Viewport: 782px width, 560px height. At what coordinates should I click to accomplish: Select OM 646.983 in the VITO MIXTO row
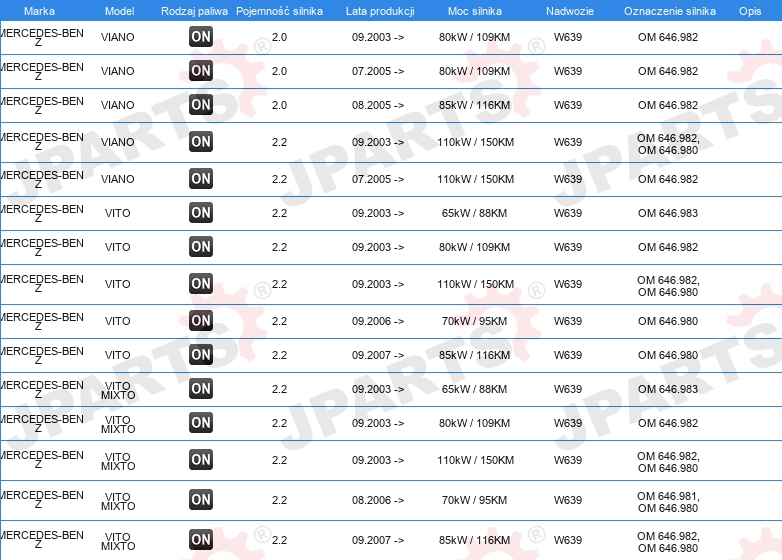[x=668, y=389]
